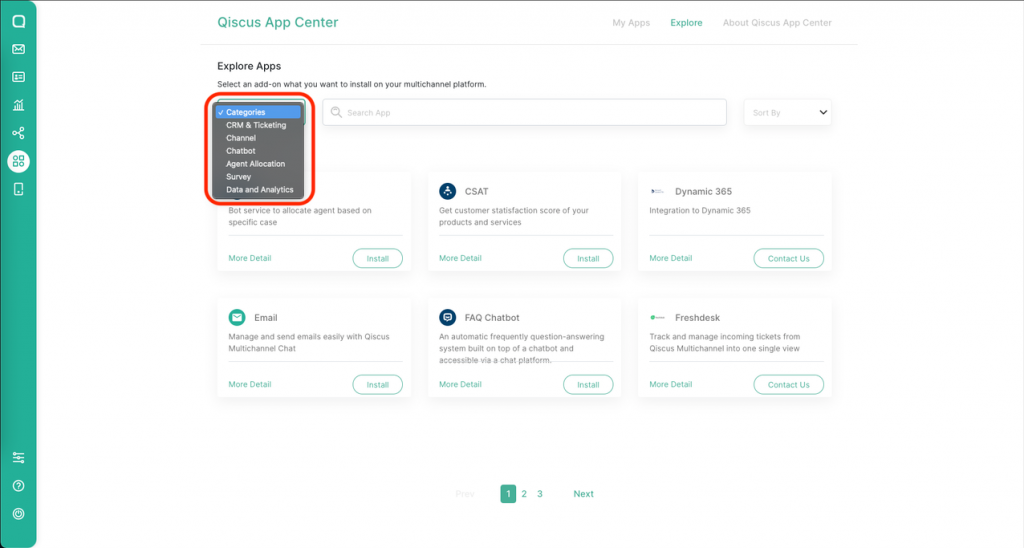
Task: Click the Dynamic 365 app title
Action: click(x=703, y=191)
